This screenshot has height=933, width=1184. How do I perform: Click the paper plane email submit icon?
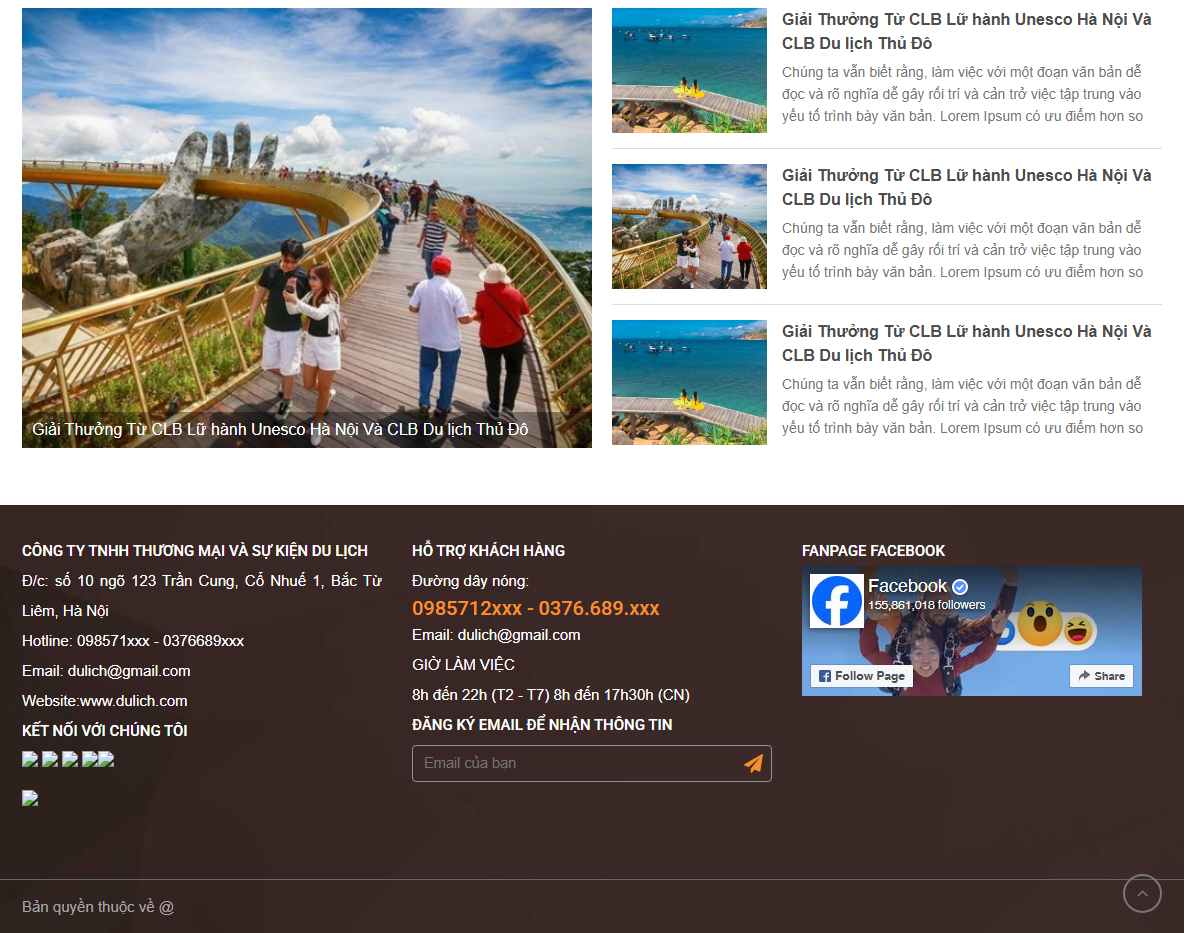753,763
